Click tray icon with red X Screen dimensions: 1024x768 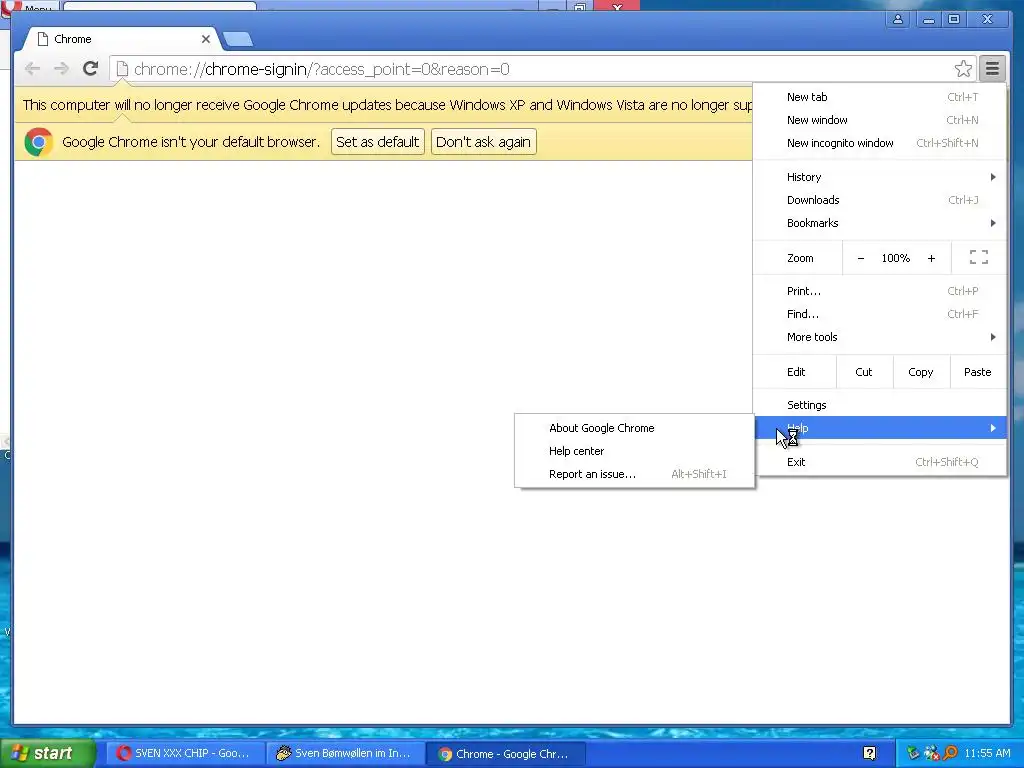[x=932, y=753]
